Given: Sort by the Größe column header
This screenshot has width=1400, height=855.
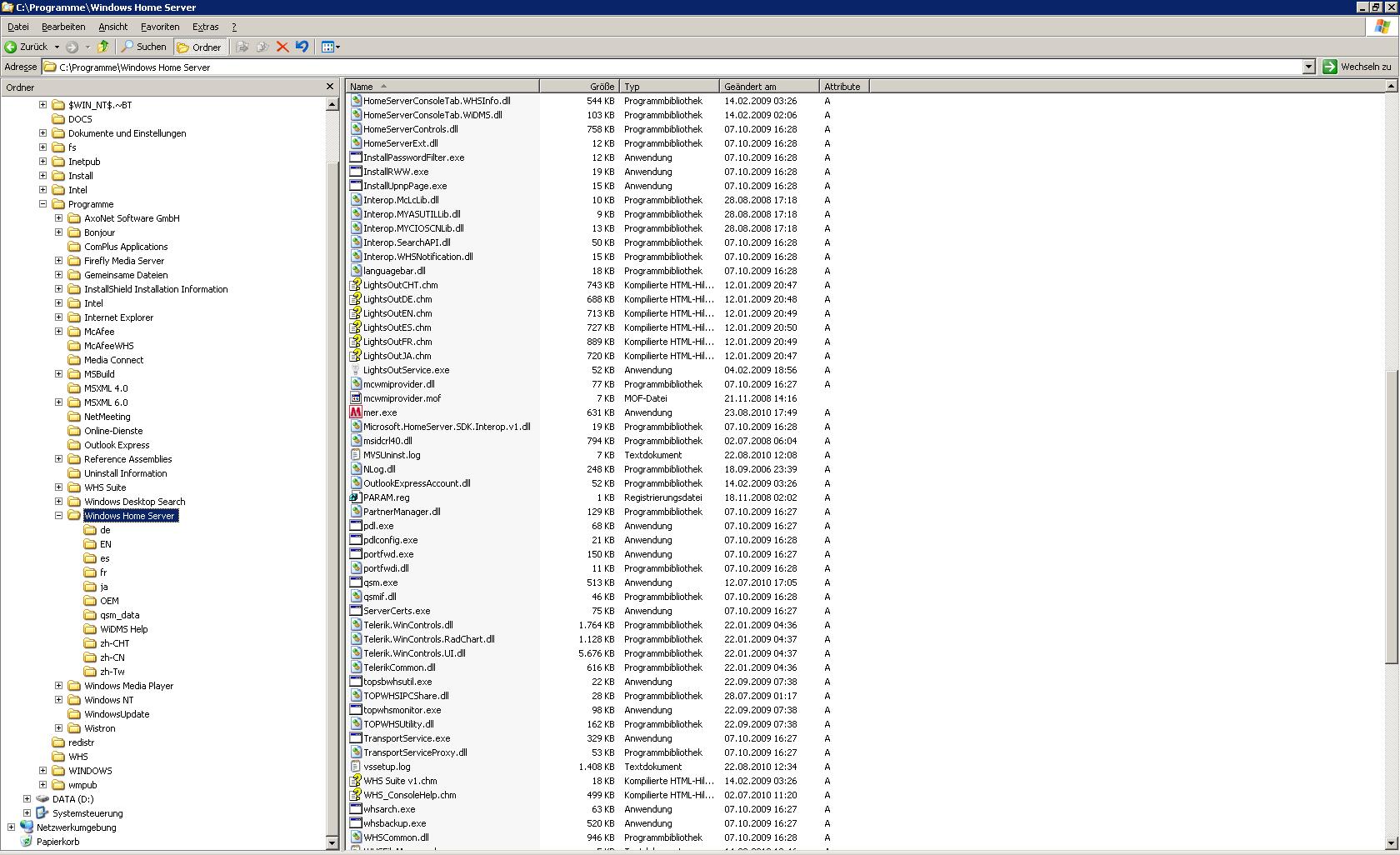Looking at the screenshot, I should coord(580,87).
